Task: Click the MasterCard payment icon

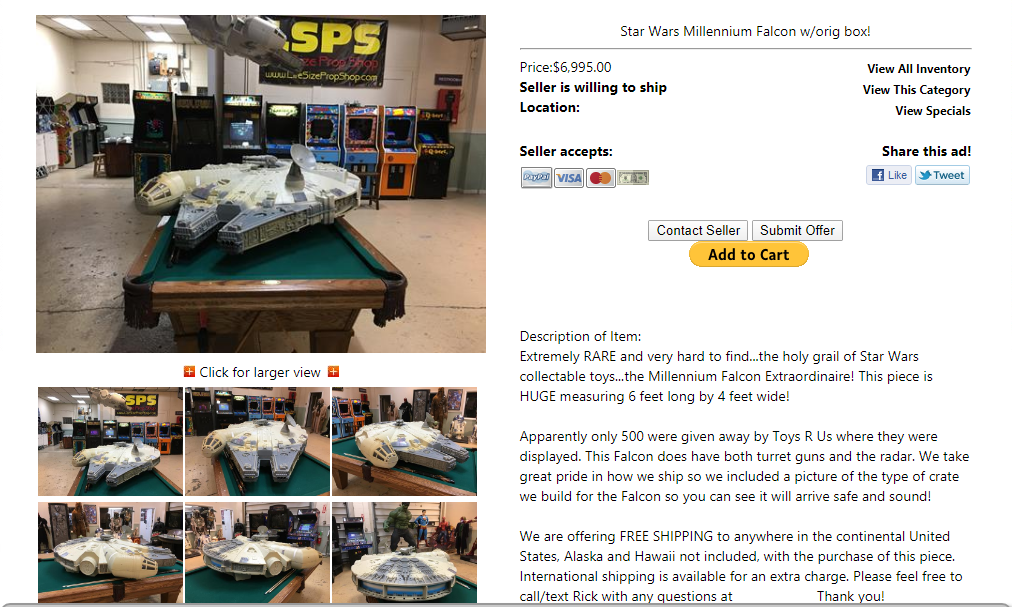Action: pos(601,178)
